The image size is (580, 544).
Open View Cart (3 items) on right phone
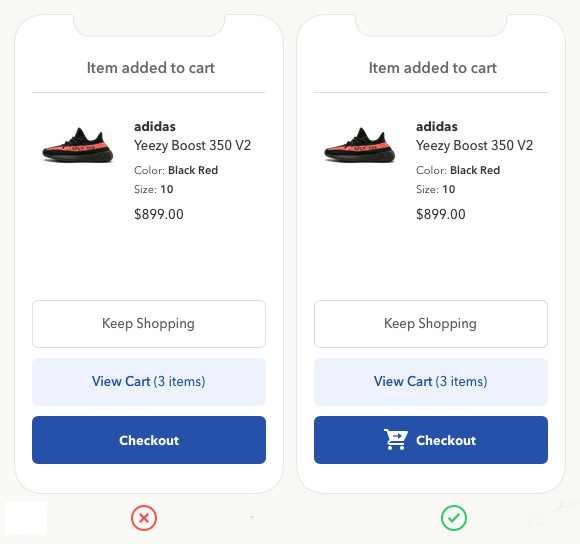431,382
